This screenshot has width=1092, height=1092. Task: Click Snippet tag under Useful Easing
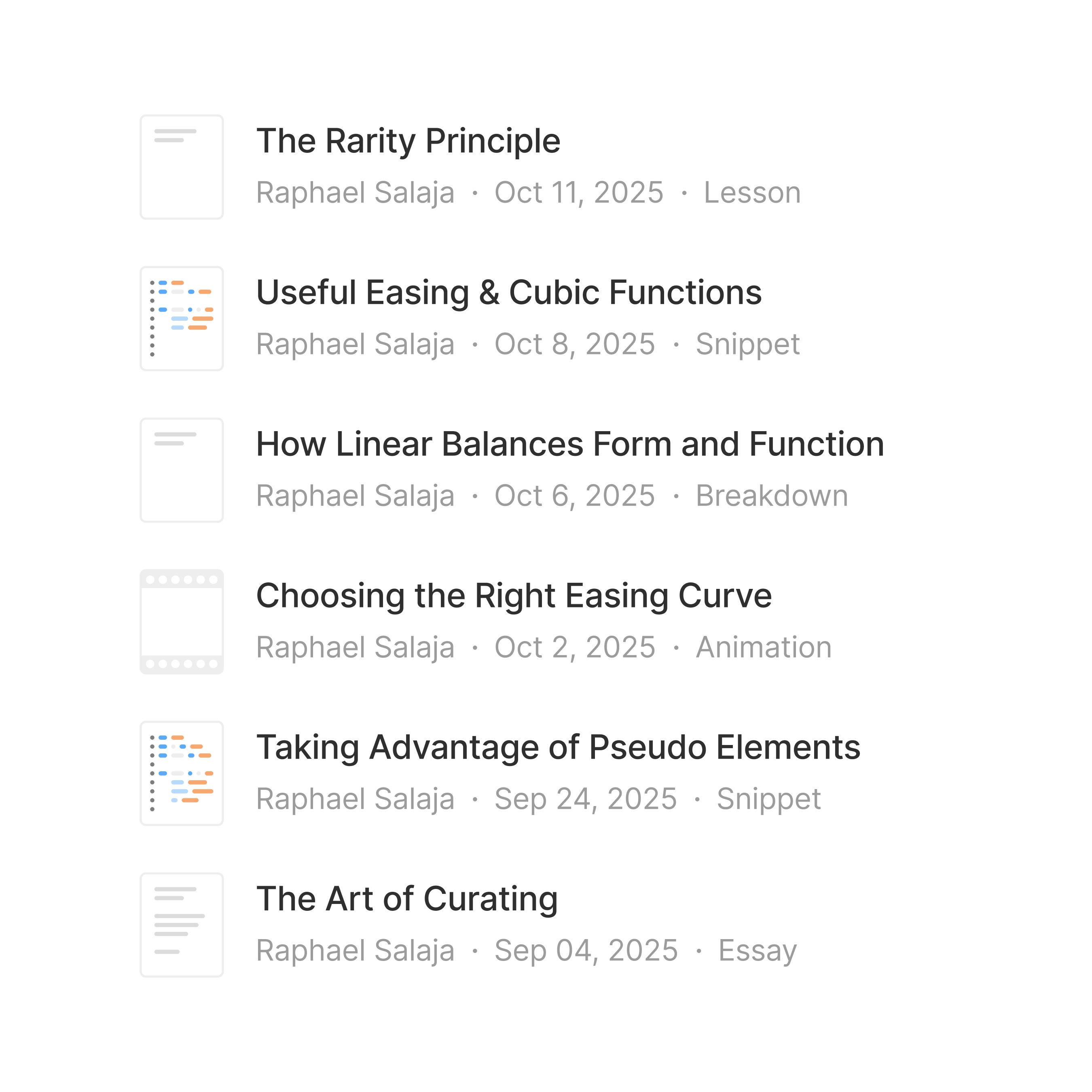click(x=748, y=344)
